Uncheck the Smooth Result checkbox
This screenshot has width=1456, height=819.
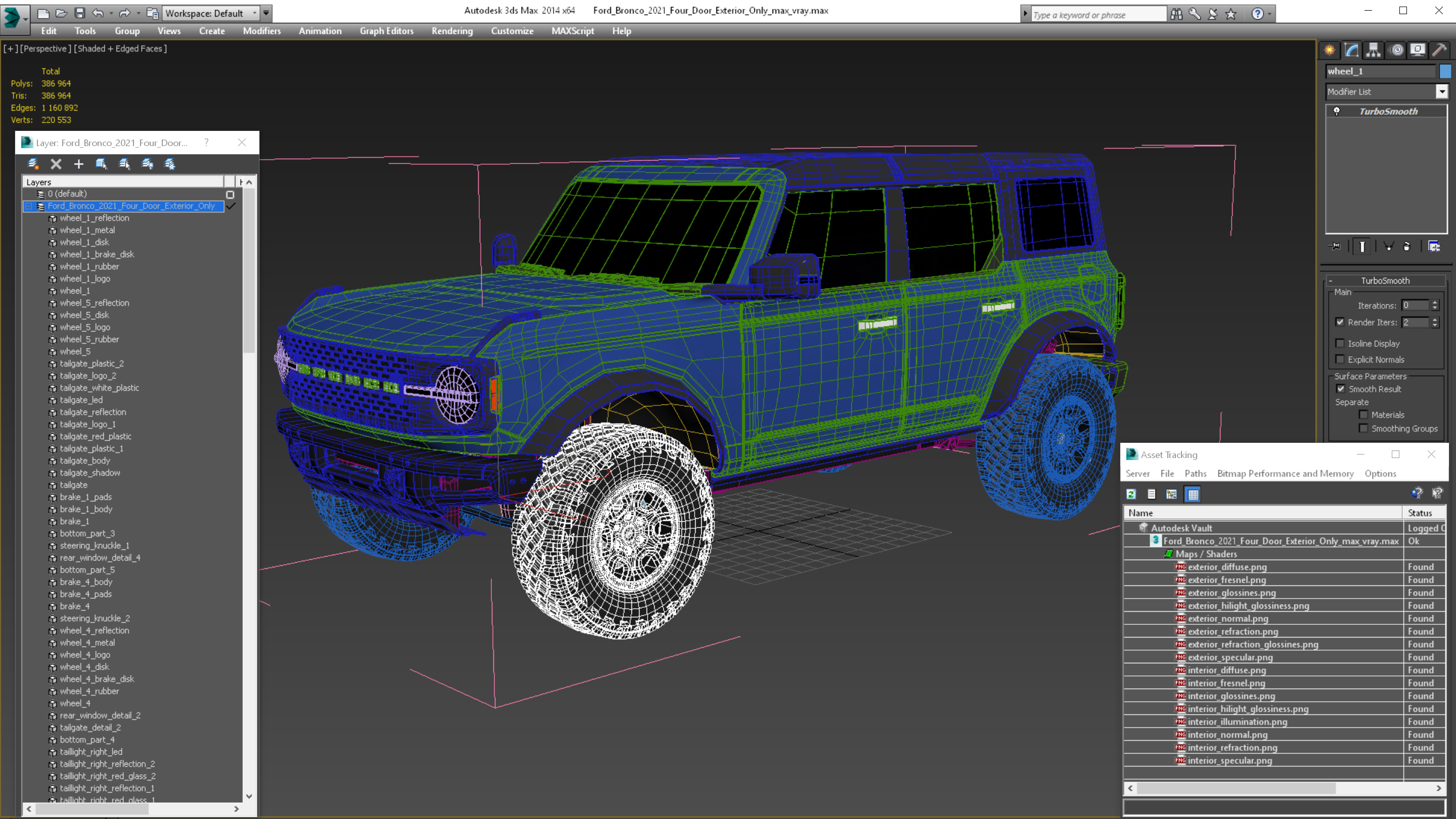[1341, 389]
